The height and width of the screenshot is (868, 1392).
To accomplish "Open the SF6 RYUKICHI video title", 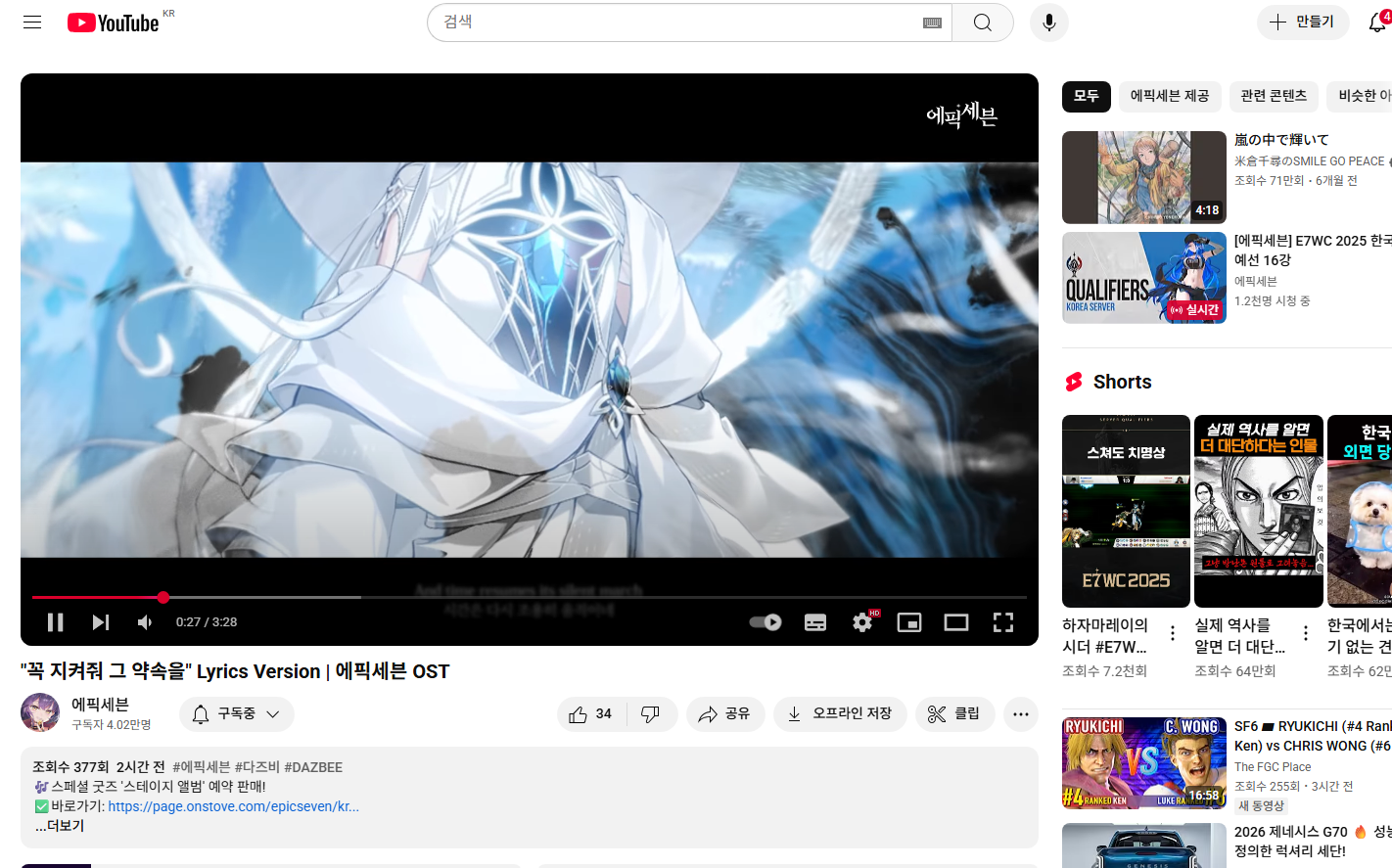I will [1313, 736].
